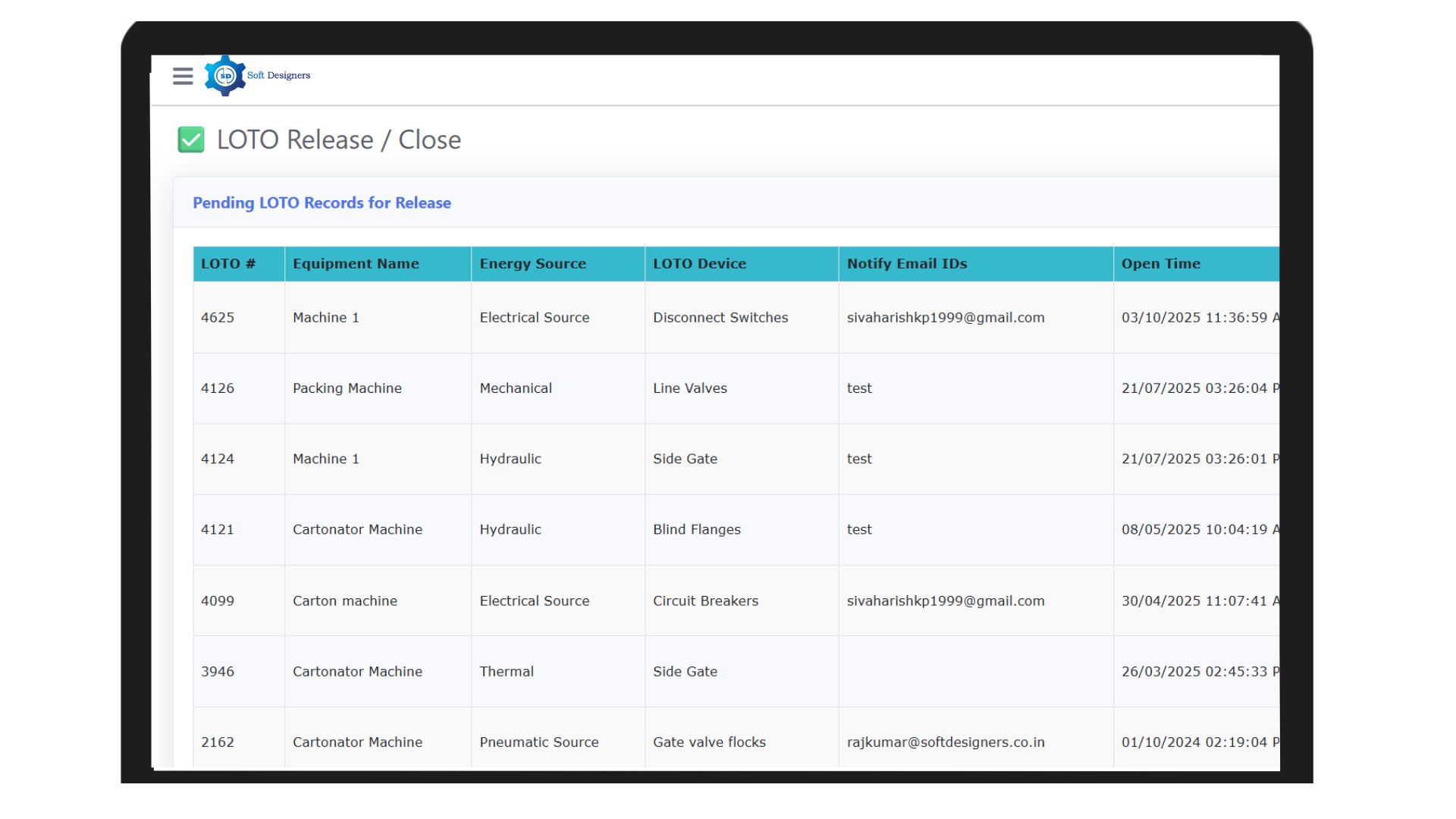Open the Pending LOTO Records for Release section
The width and height of the screenshot is (1456, 819).
point(322,202)
